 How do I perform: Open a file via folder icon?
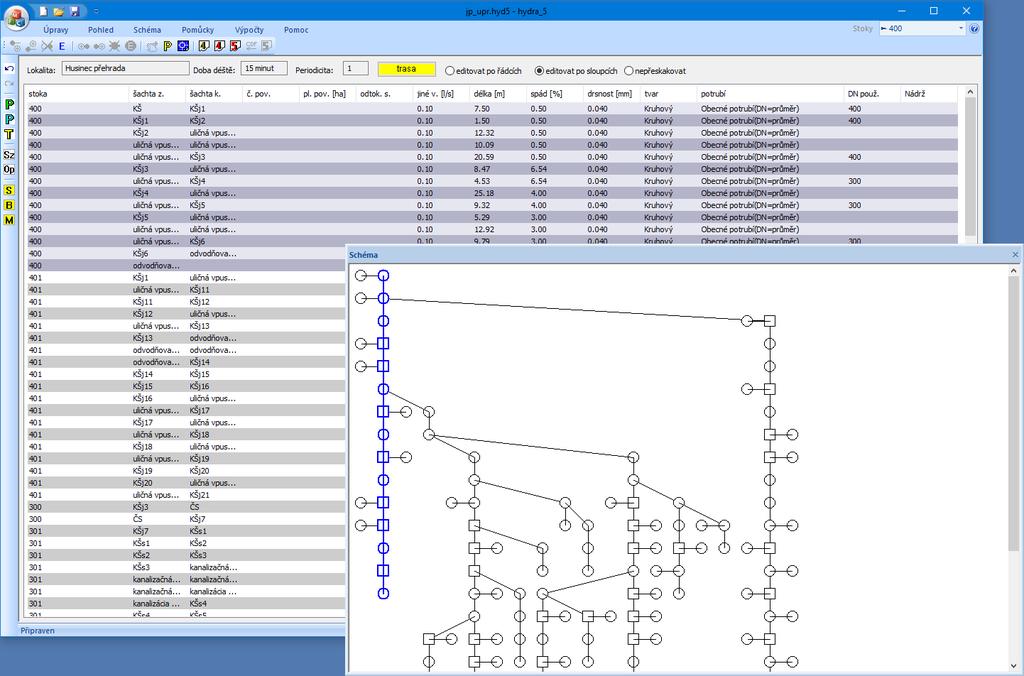pyautogui.click(x=59, y=11)
